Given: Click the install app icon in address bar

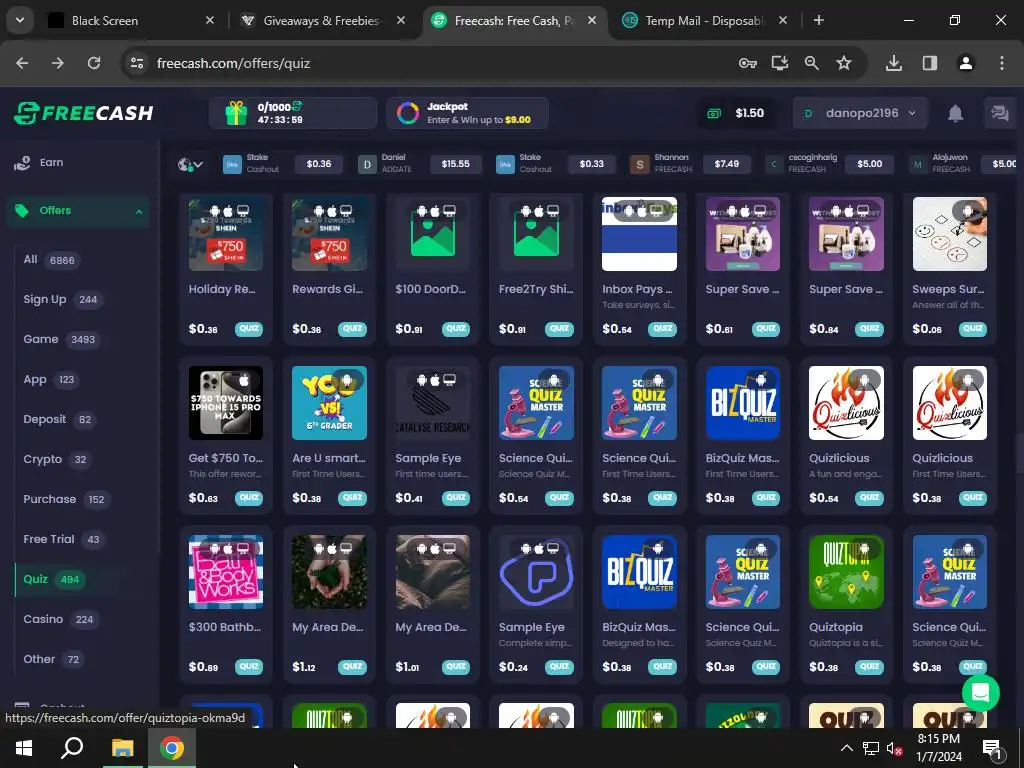Looking at the screenshot, I should (780, 63).
